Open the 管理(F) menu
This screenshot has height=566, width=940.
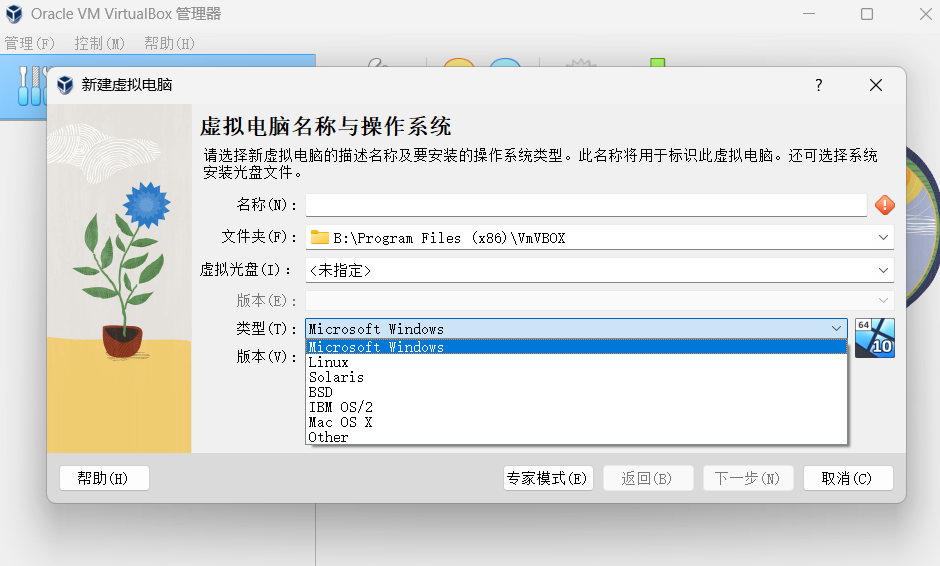pos(29,43)
